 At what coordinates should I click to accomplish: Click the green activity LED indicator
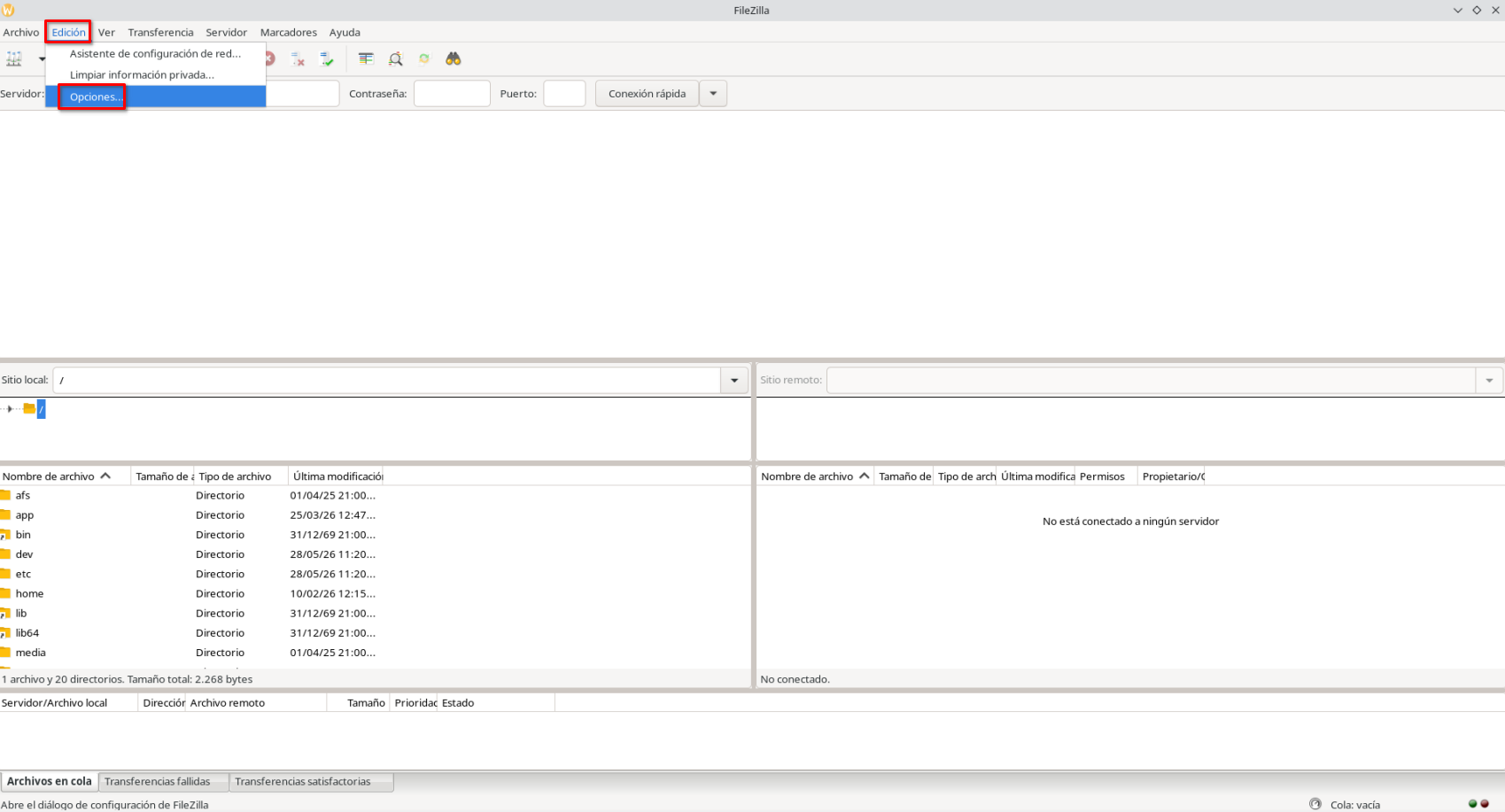(1473, 804)
